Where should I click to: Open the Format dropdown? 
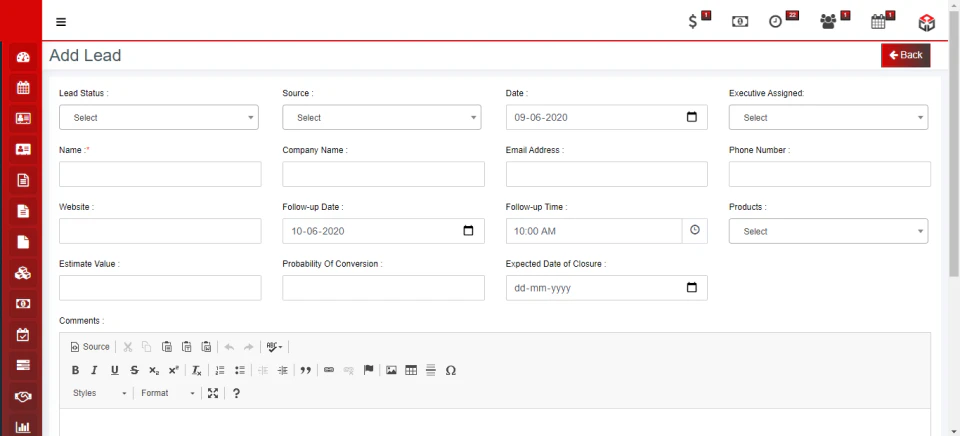(x=168, y=393)
